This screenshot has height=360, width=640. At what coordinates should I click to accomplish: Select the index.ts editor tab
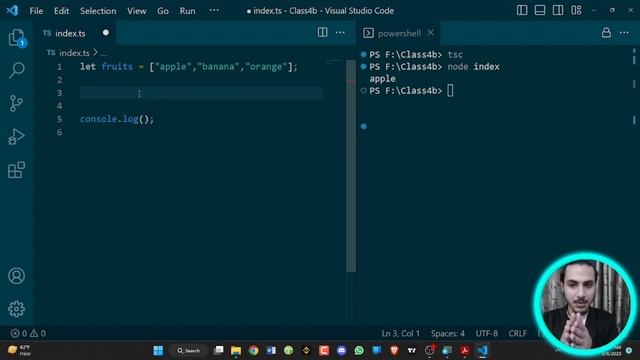pos(75,33)
